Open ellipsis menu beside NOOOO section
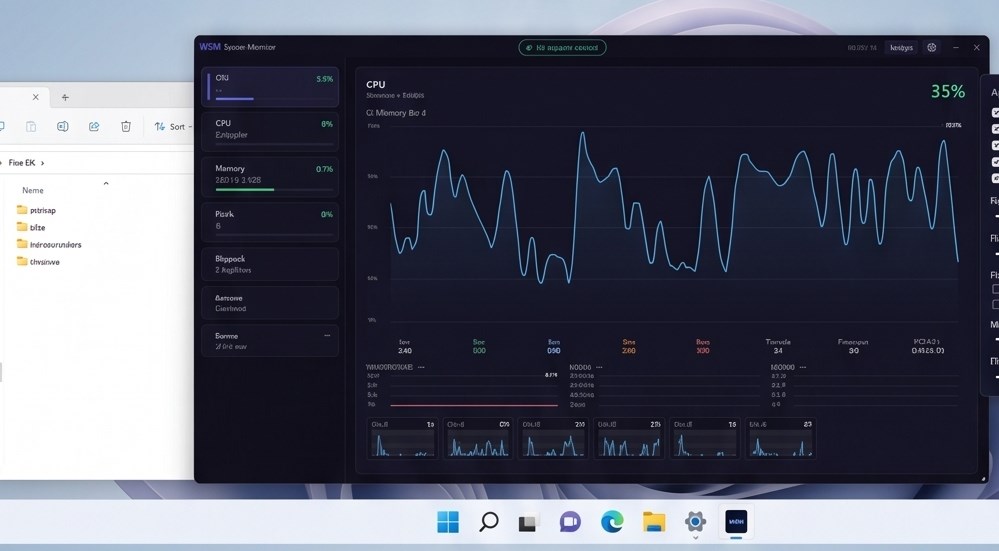The width and height of the screenshot is (999, 551). 599,367
